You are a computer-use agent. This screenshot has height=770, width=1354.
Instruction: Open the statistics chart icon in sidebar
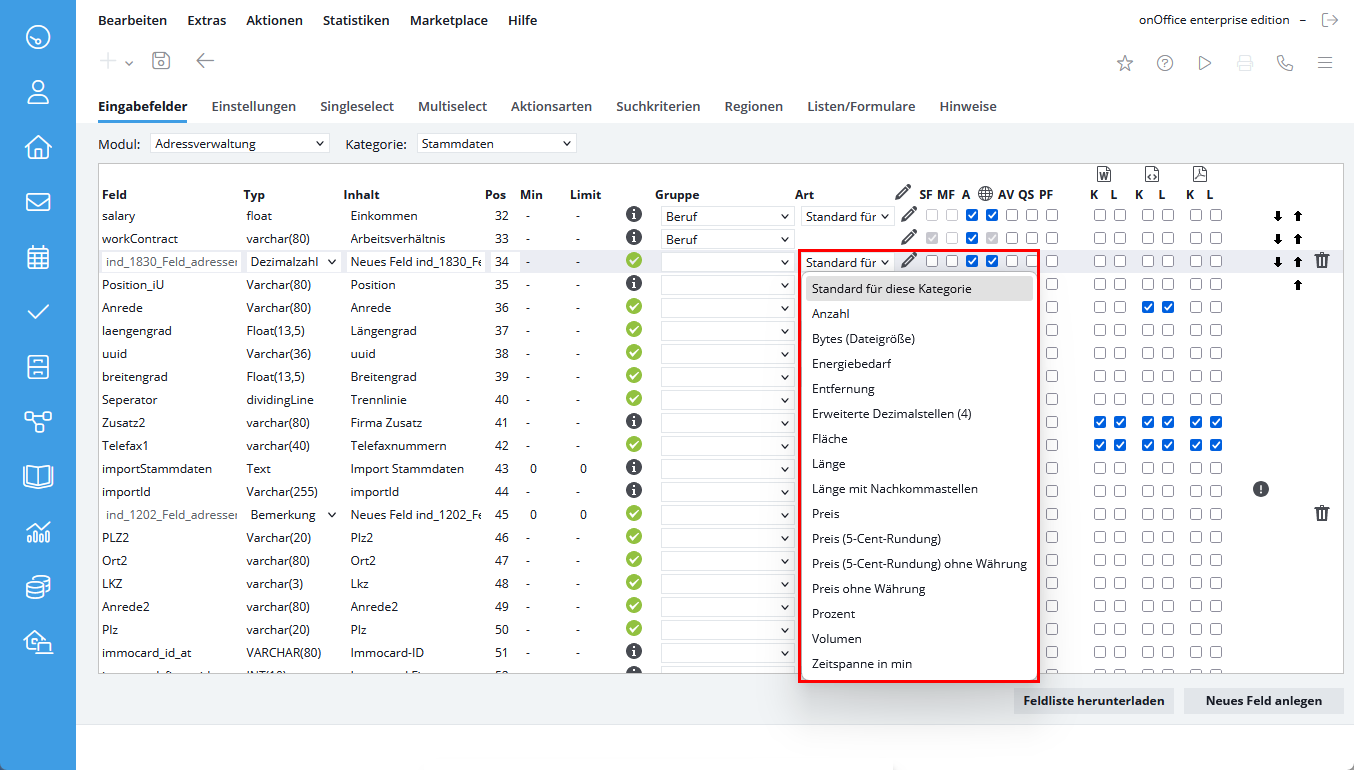click(38, 532)
